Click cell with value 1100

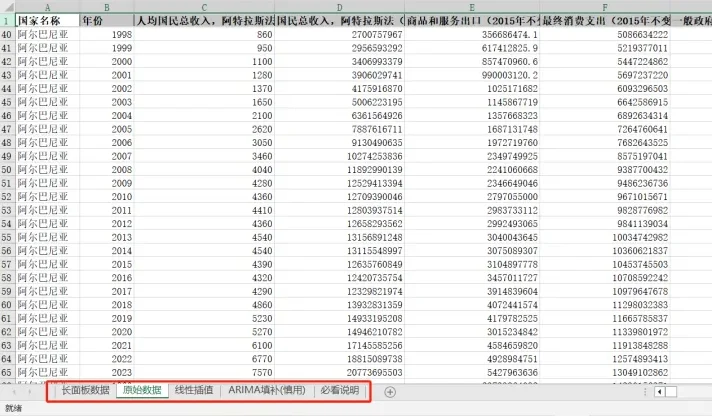[x=204, y=61]
